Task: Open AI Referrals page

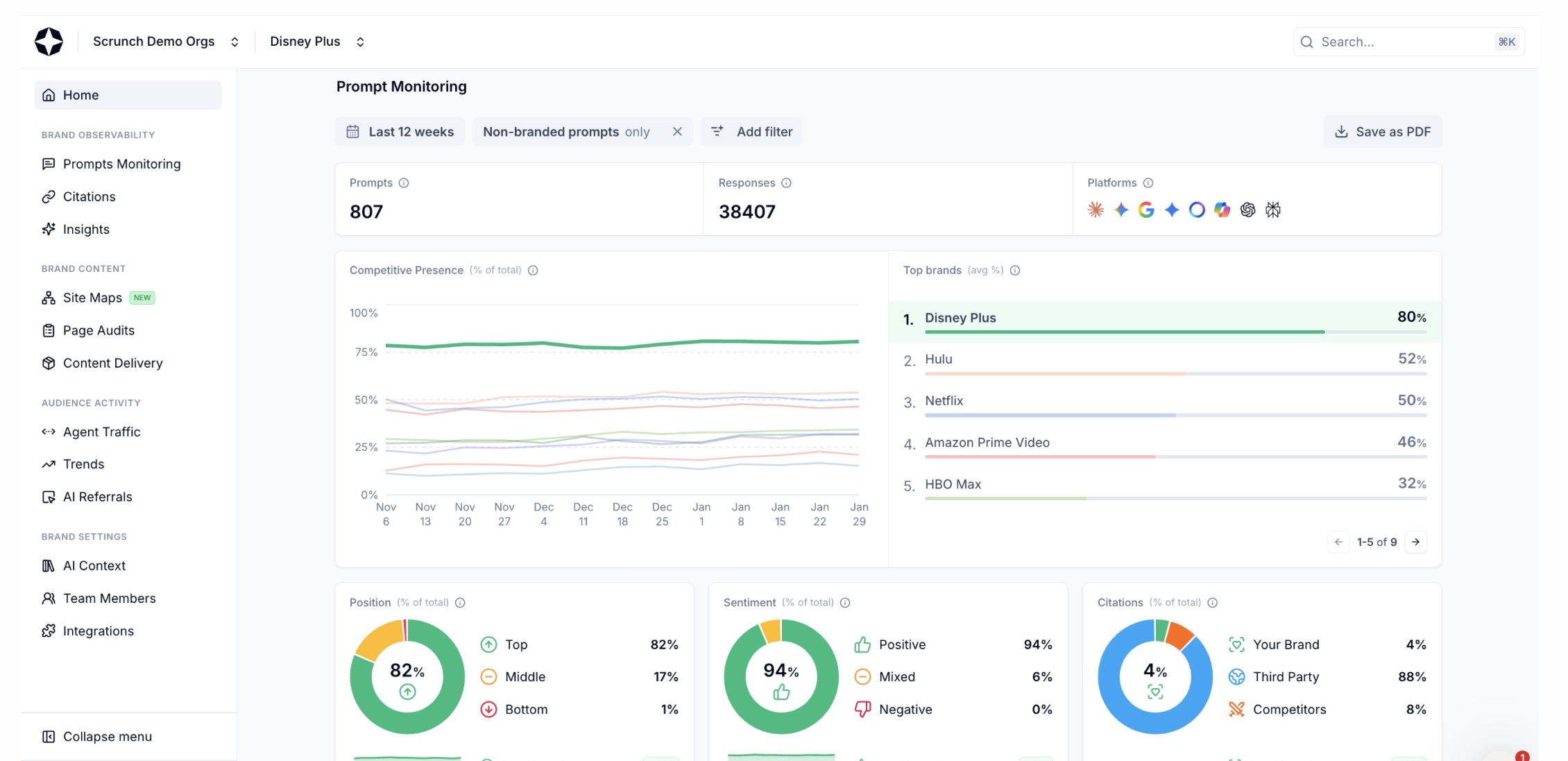Action: click(97, 497)
